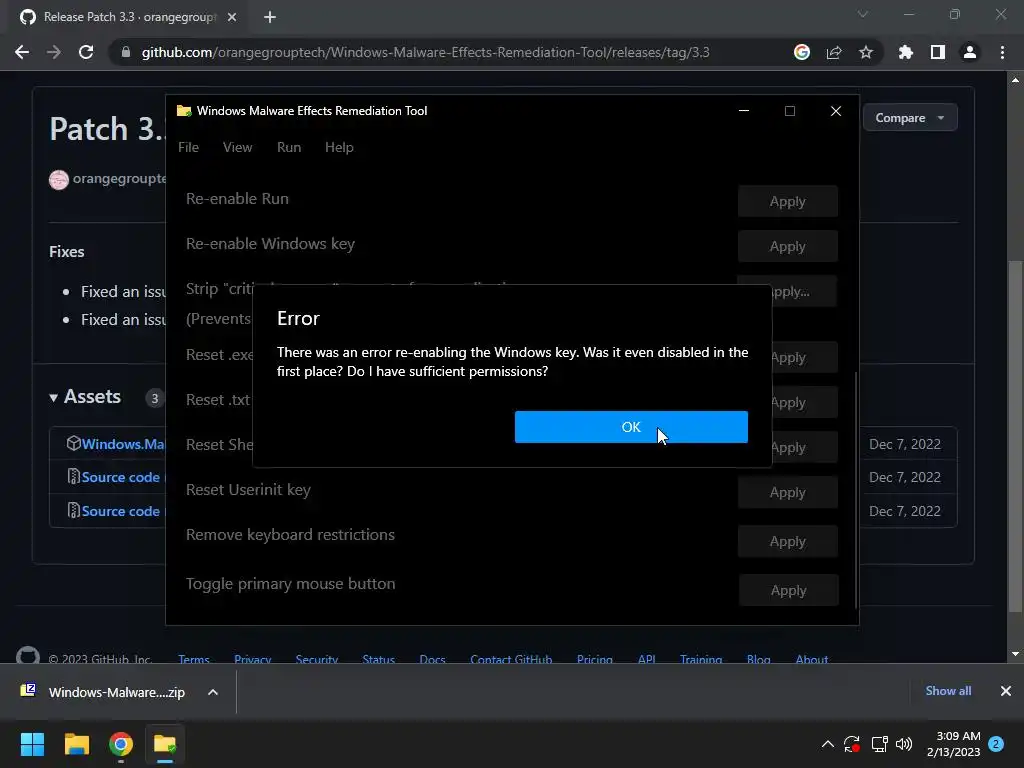Image resolution: width=1024 pixels, height=768 pixels.
Task: Close the Release Patch 3.3 tab
Action: [232, 17]
